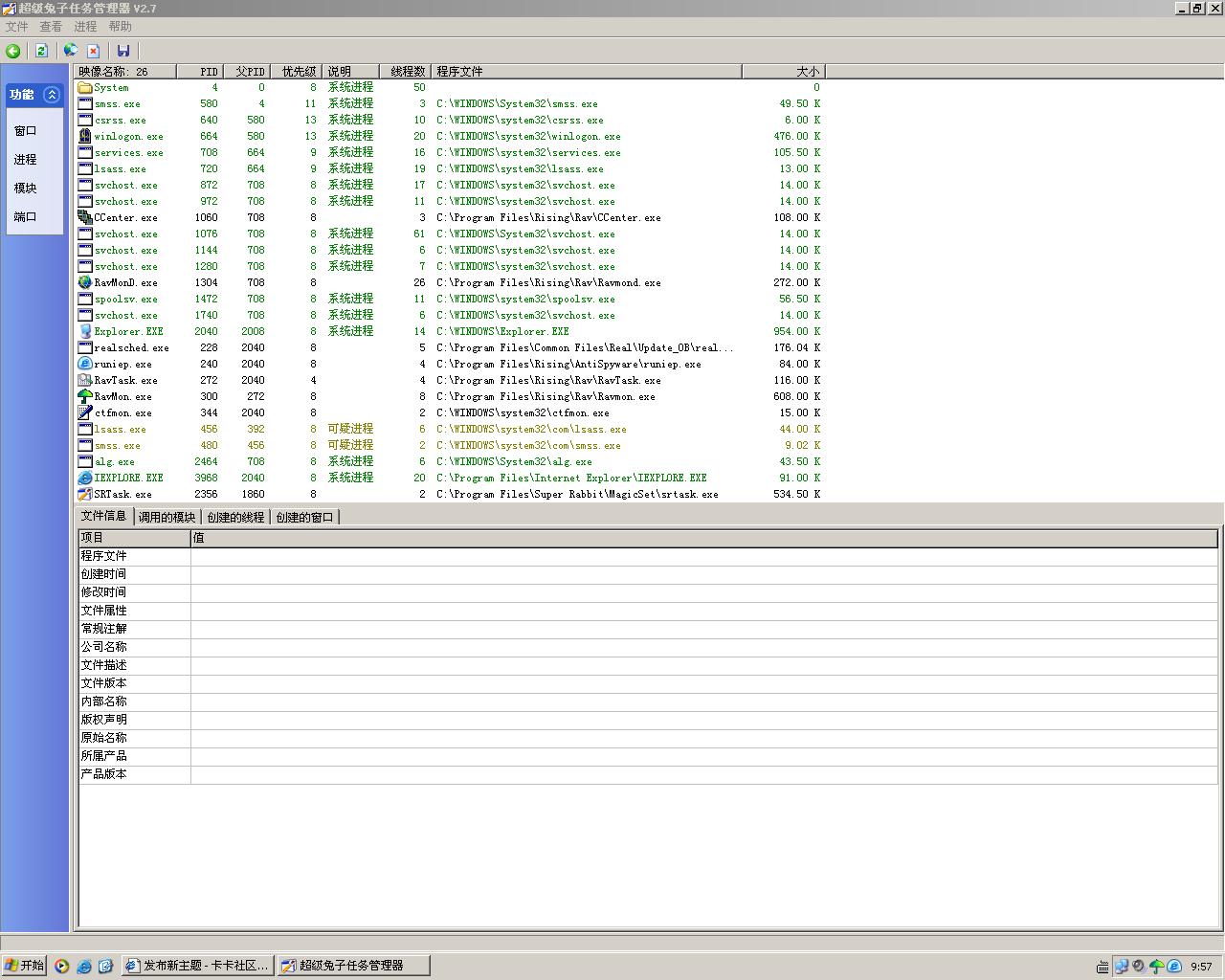Switch to 发布新主题 taskbar window
This screenshot has width=1225, height=980.
(x=198, y=966)
